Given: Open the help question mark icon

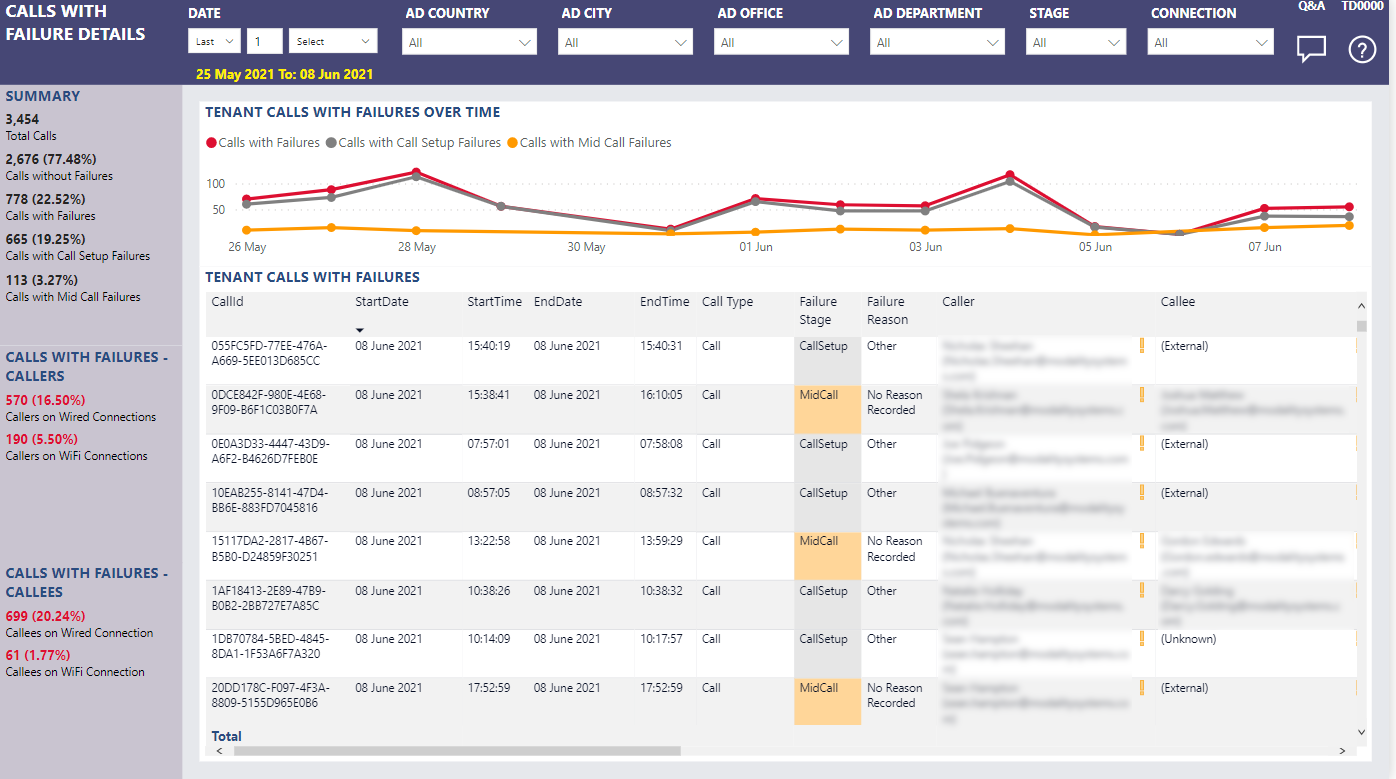Looking at the screenshot, I should pyautogui.click(x=1363, y=49).
